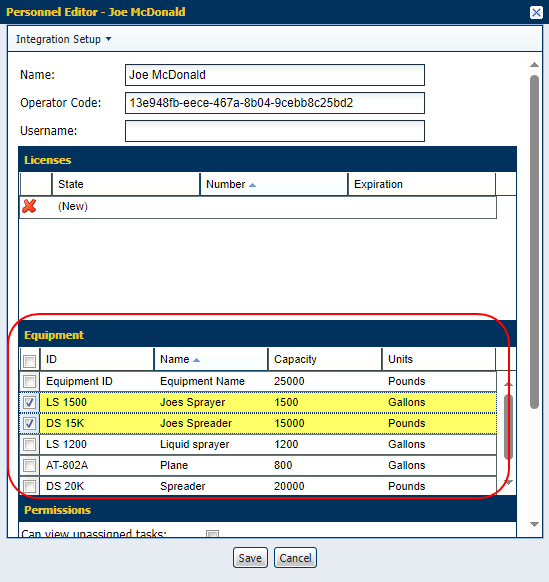Image resolution: width=549 pixels, height=582 pixels.
Task: Click the Save button
Action: coord(250,558)
